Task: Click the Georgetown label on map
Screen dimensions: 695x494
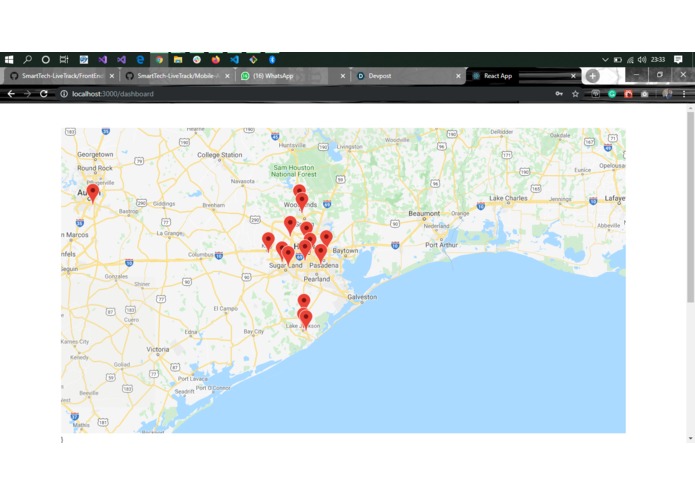Action: pyautogui.click(x=95, y=154)
